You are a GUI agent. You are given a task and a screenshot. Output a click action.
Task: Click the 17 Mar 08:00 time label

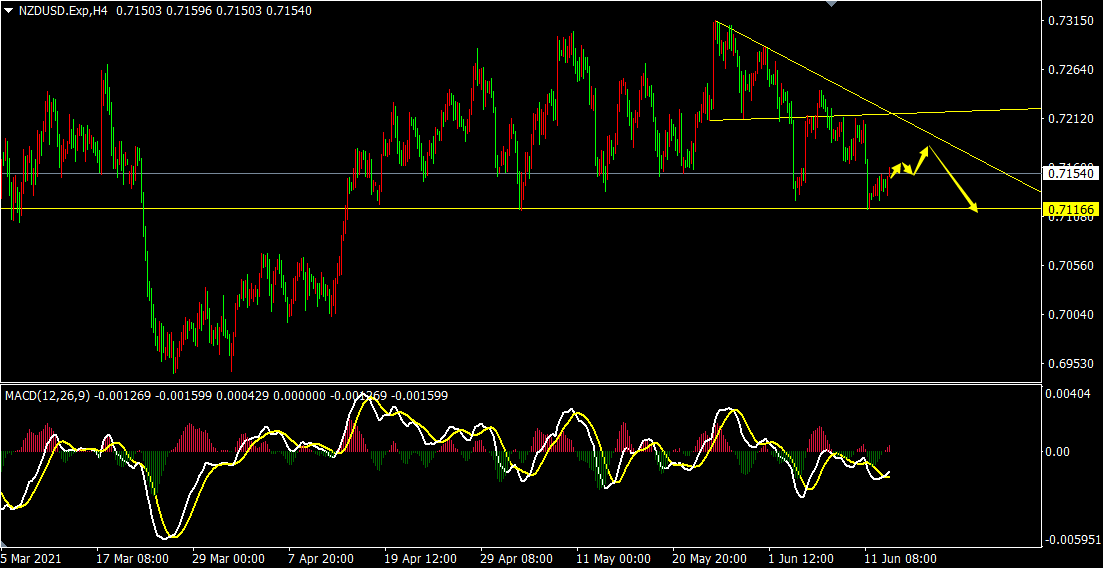(133, 558)
